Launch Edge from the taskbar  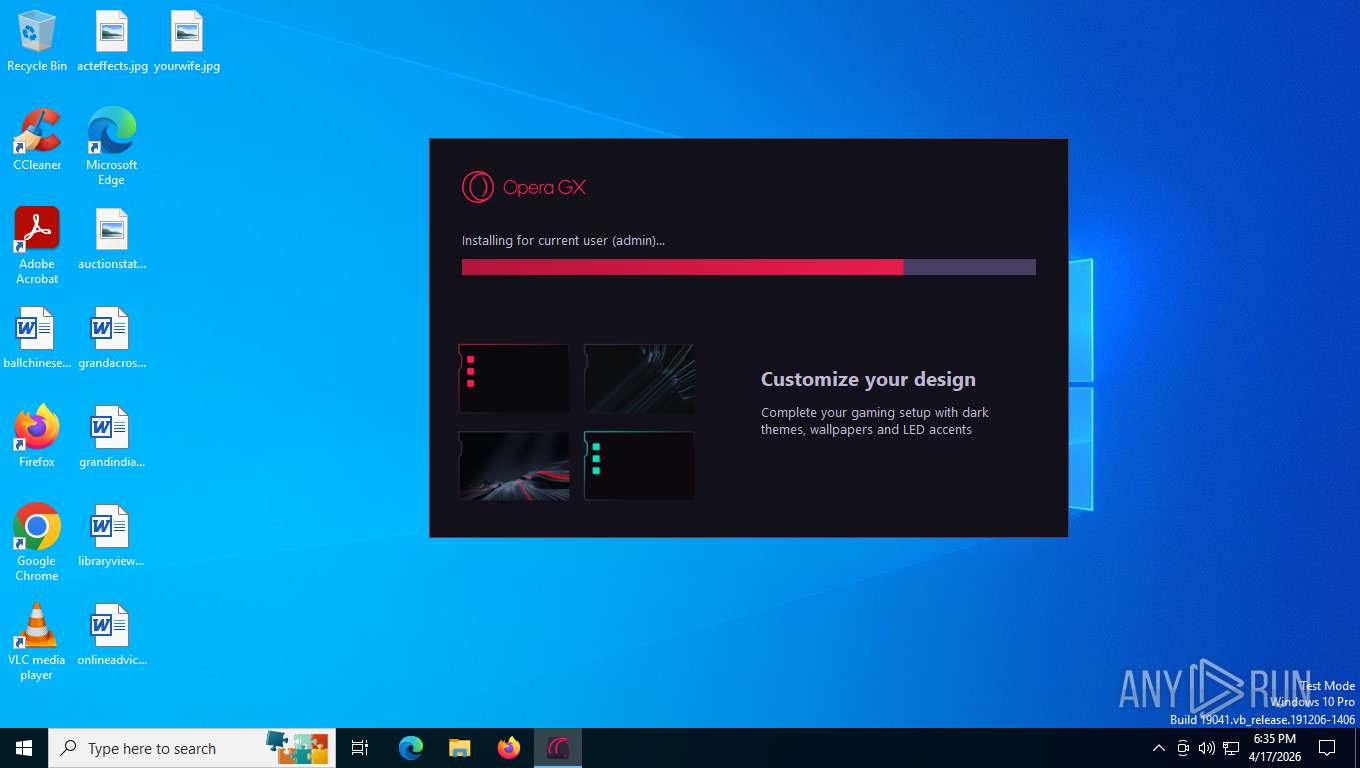tap(411, 748)
